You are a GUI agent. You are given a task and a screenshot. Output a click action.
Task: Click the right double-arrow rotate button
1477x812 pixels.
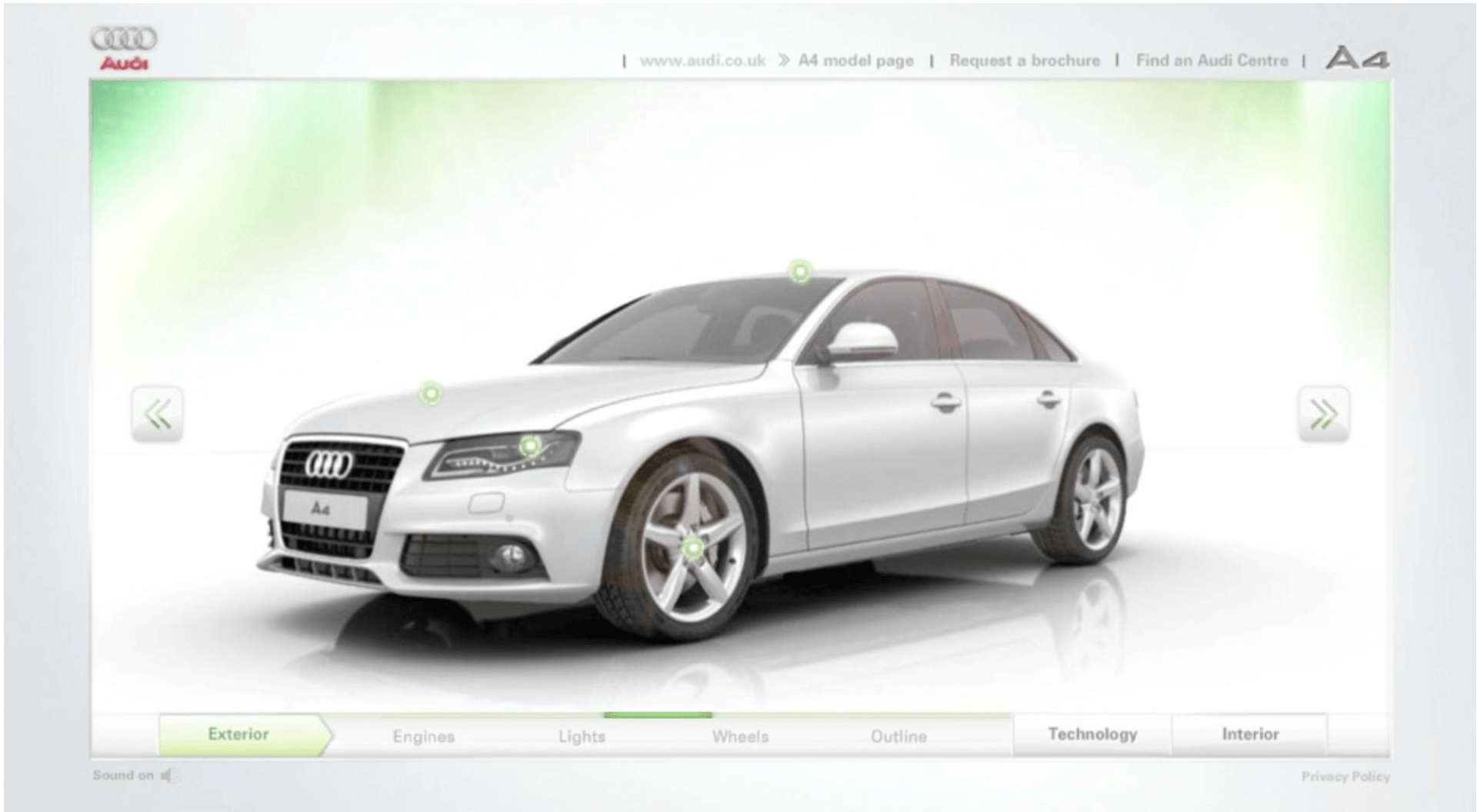coord(1323,414)
